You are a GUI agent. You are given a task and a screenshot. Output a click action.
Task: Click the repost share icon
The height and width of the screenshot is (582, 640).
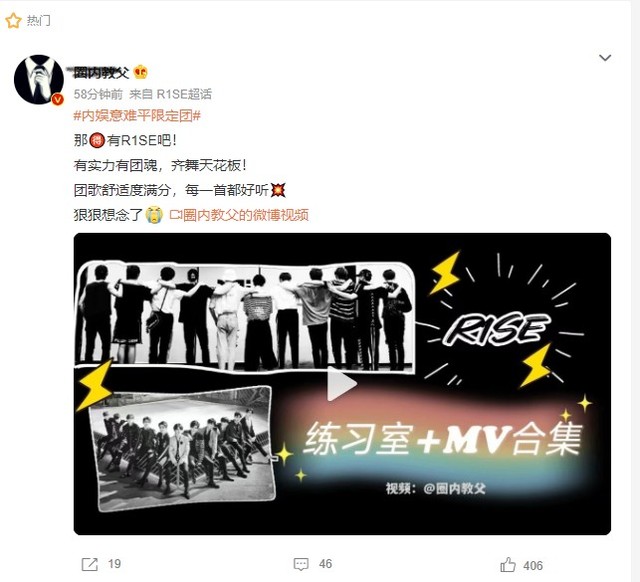coord(90,564)
